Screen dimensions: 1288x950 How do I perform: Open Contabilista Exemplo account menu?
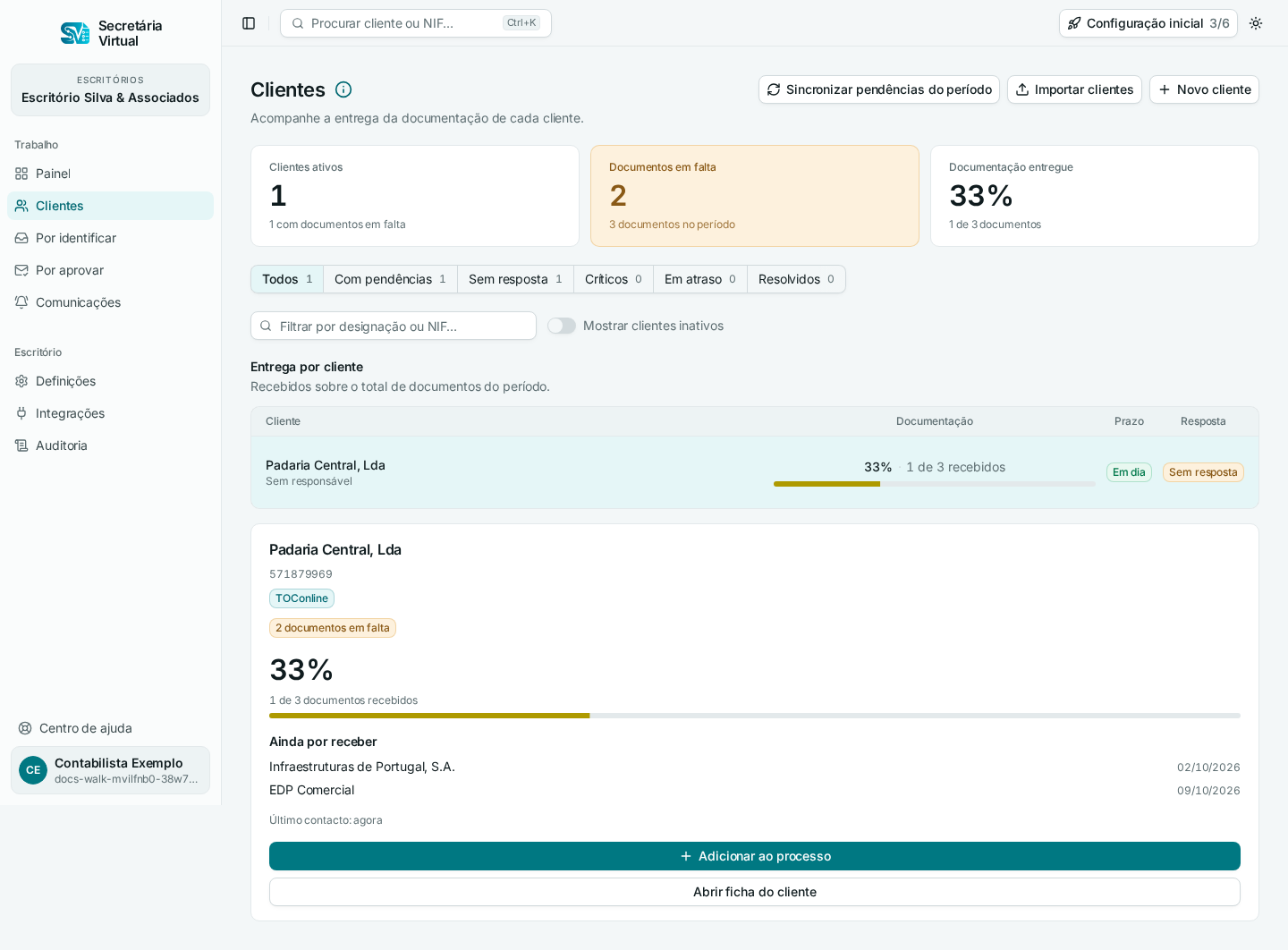(111, 770)
